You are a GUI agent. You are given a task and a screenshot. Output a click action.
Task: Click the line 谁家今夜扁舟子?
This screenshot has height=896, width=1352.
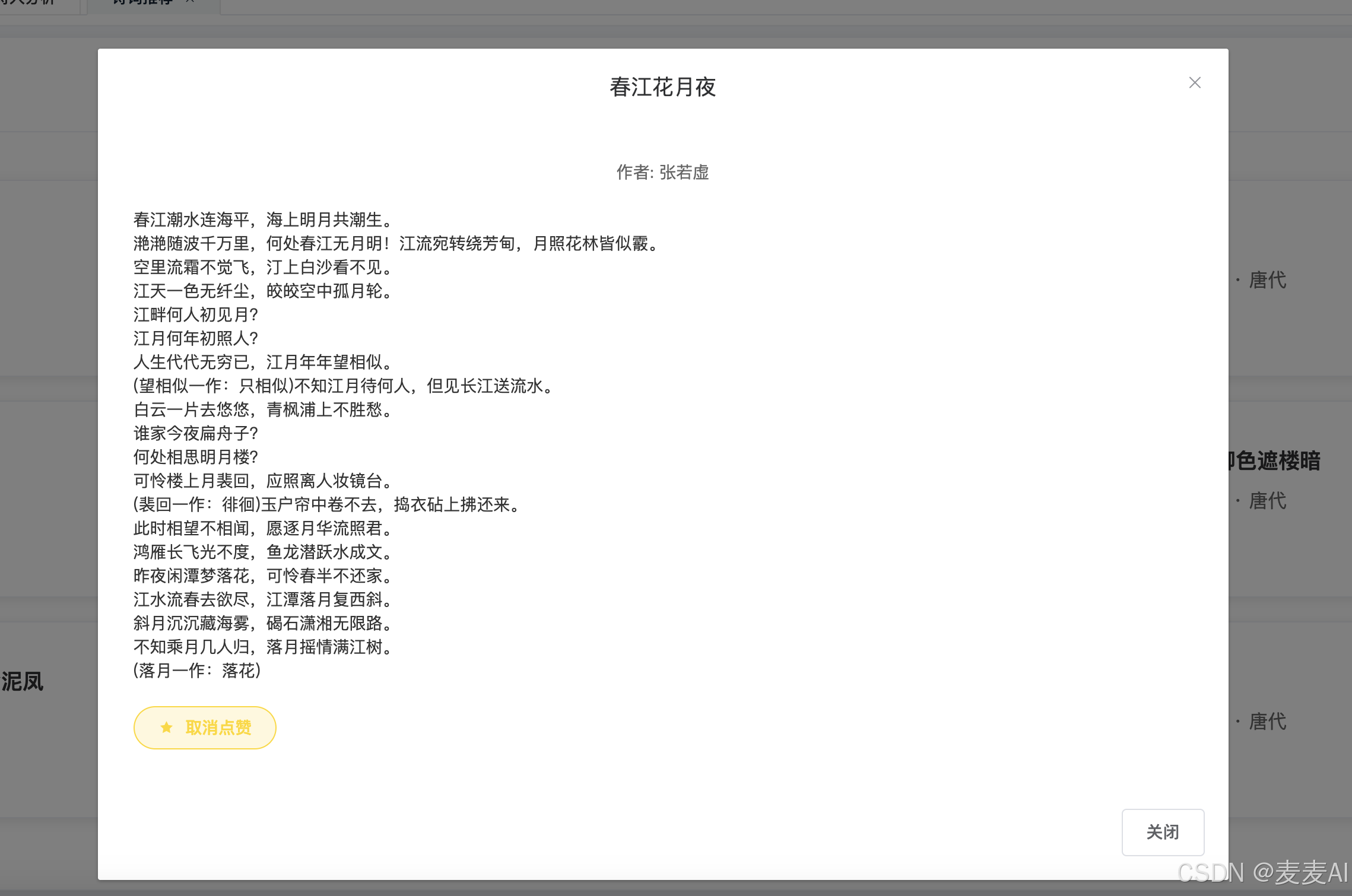(196, 433)
